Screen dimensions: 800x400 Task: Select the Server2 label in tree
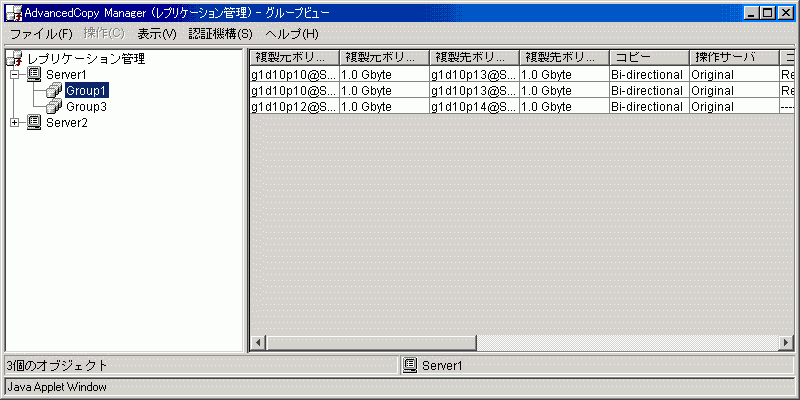click(x=67, y=123)
